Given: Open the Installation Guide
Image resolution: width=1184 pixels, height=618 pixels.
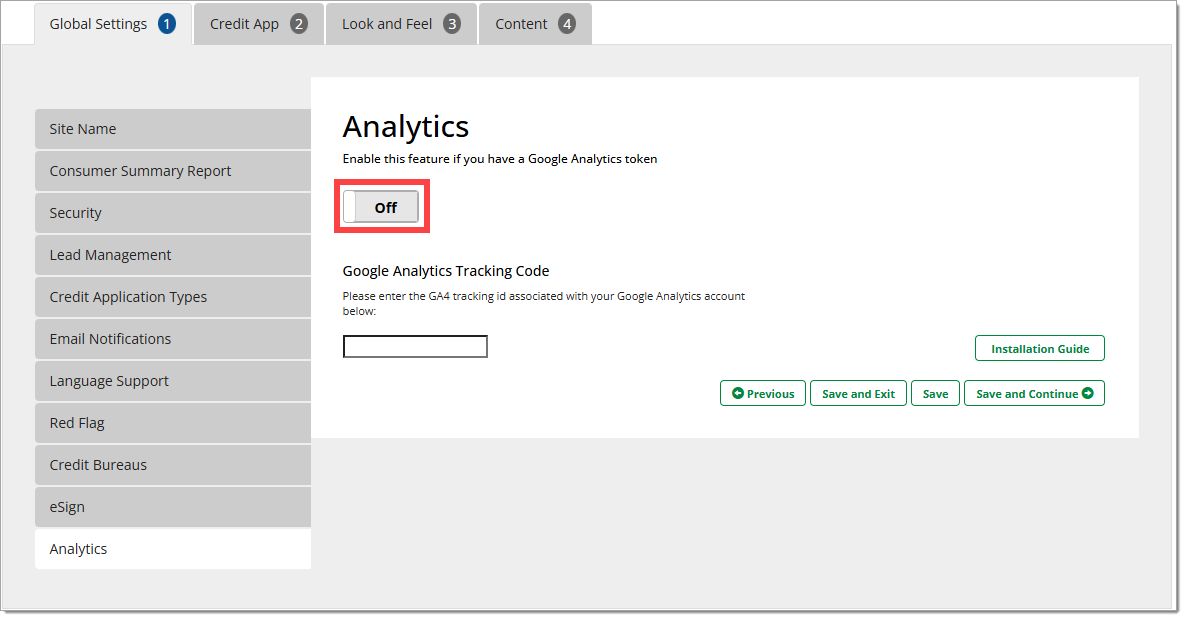Looking at the screenshot, I should (x=1039, y=349).
